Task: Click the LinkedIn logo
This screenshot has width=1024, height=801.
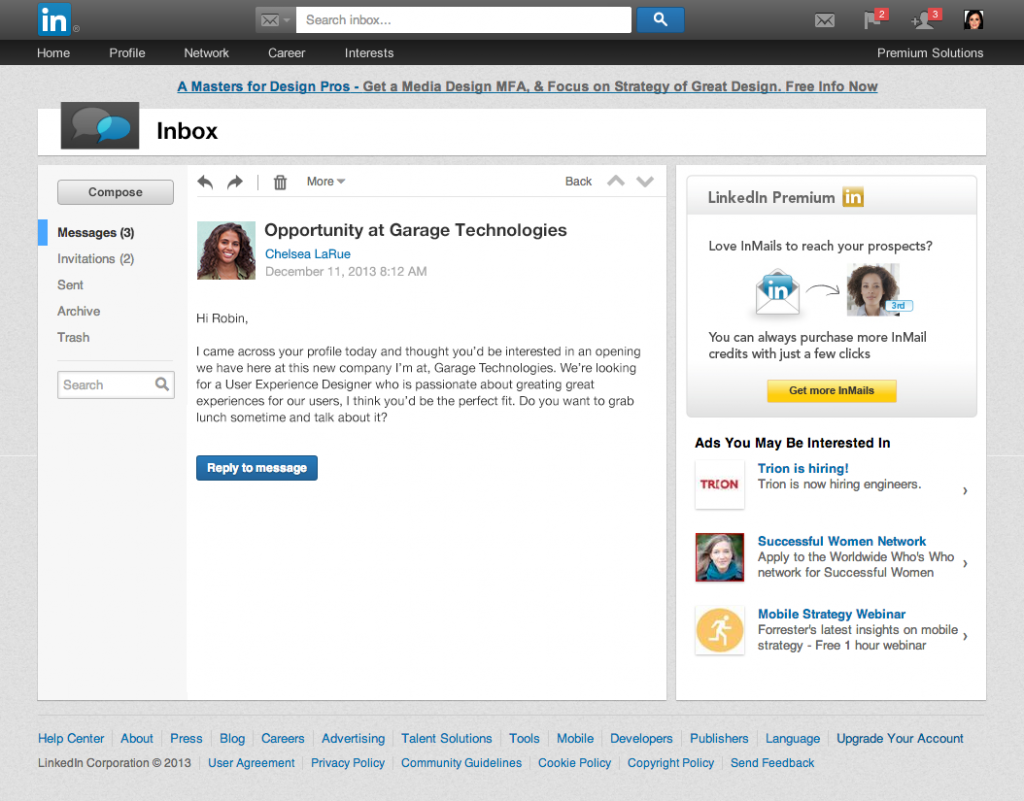Action: coord(54,20)
